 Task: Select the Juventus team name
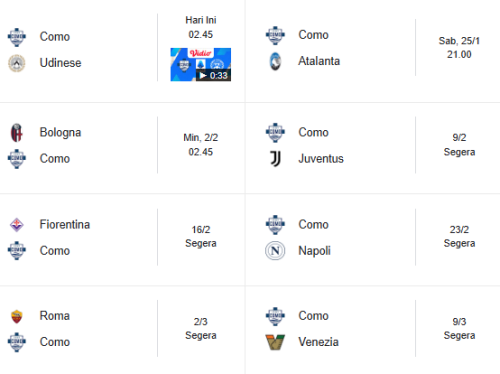coord(321,159)
